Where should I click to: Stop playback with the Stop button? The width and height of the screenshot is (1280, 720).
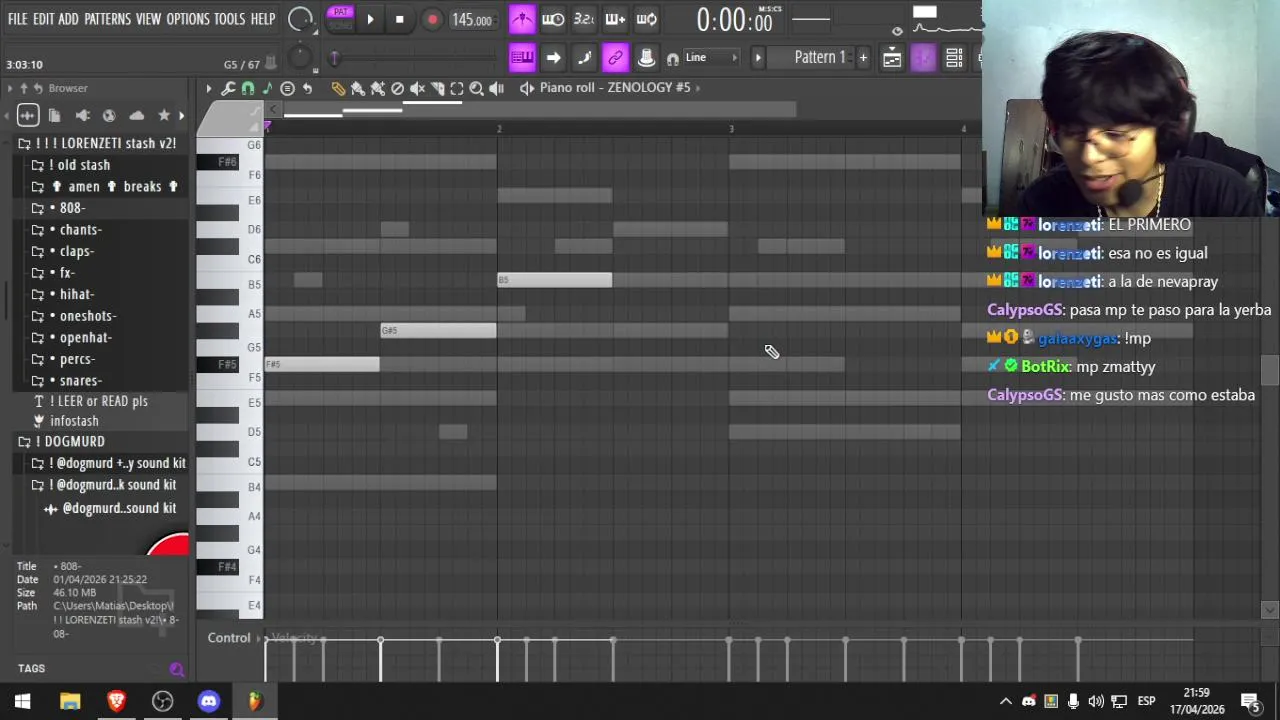click(x=399, y=19)
